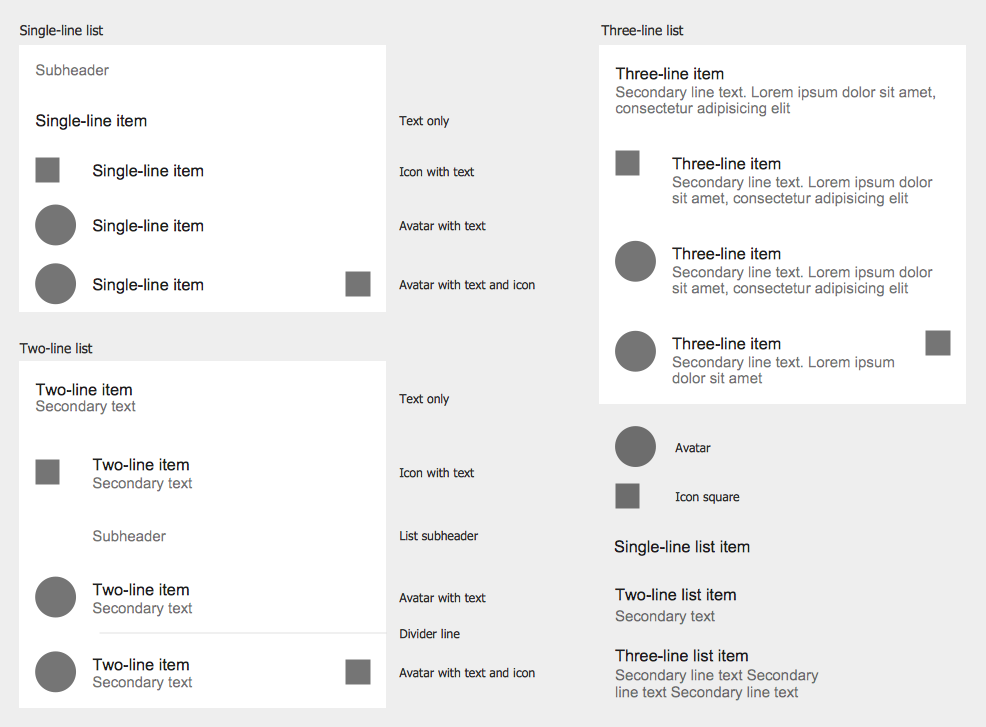The height and width of the screenshot is (727, 986).
Task: Click avatar of the third three-line item
Action: point(635,261)
